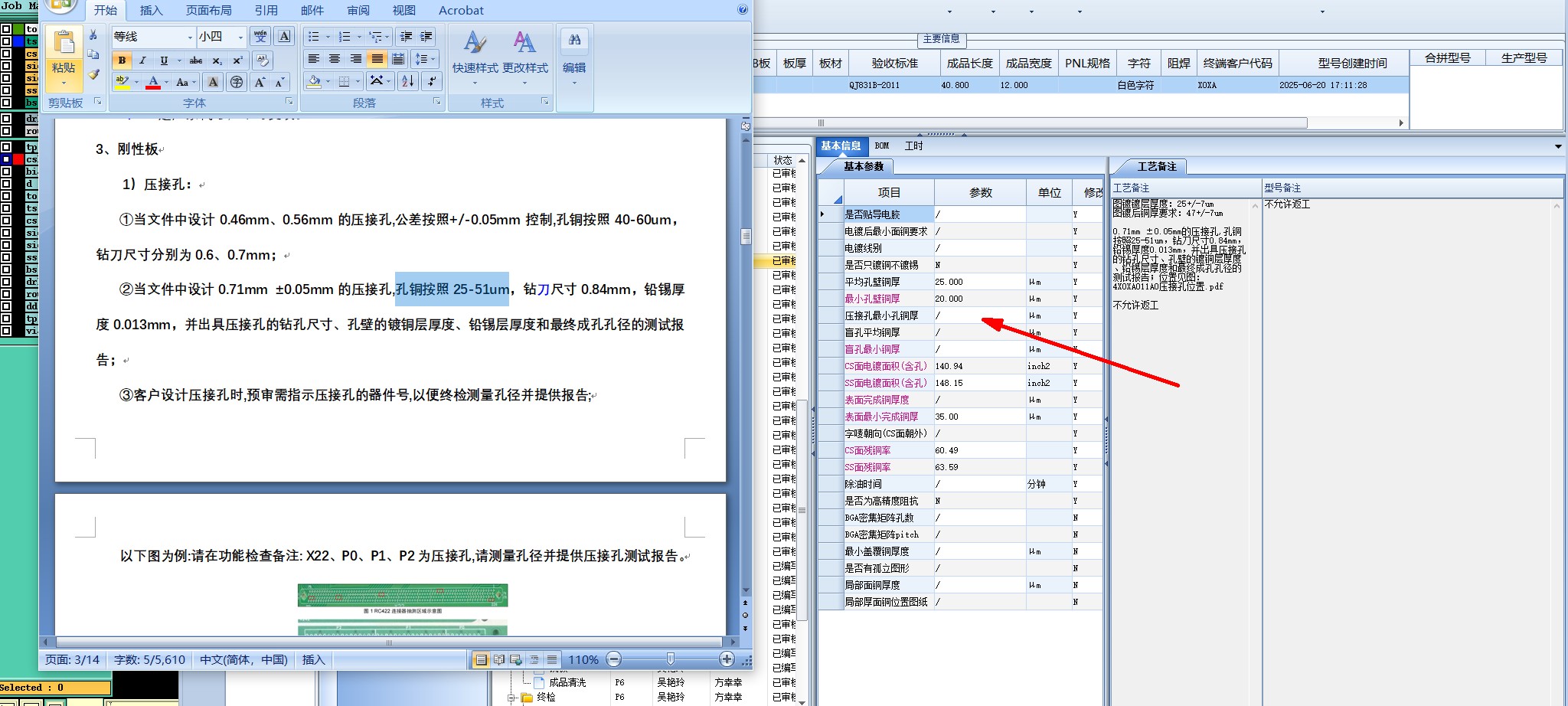Click the Distributed alignment icon

coord(398,59)
